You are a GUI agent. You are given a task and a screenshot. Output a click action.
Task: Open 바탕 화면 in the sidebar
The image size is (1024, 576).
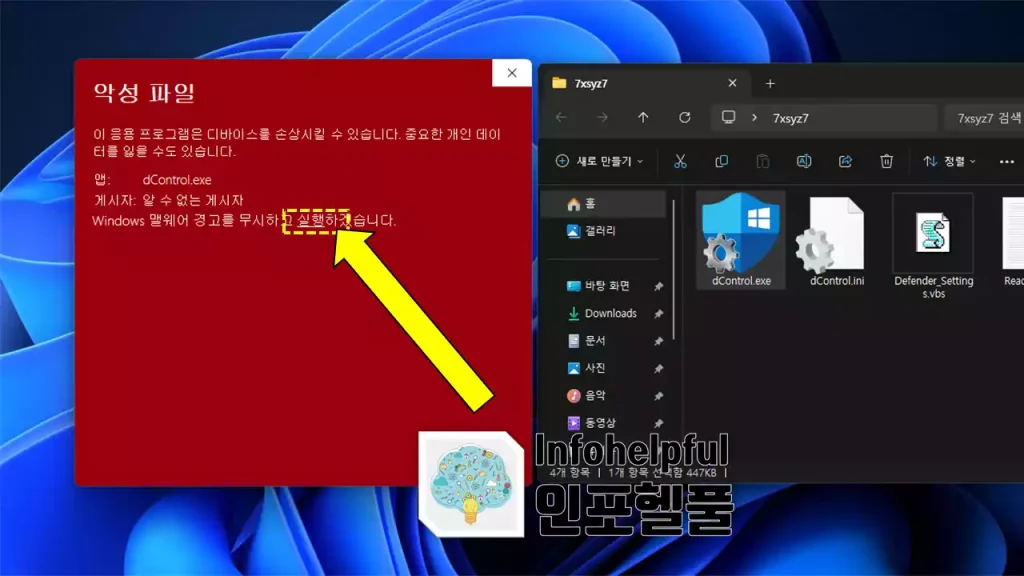pyautogui.click(x=607, y=286)
